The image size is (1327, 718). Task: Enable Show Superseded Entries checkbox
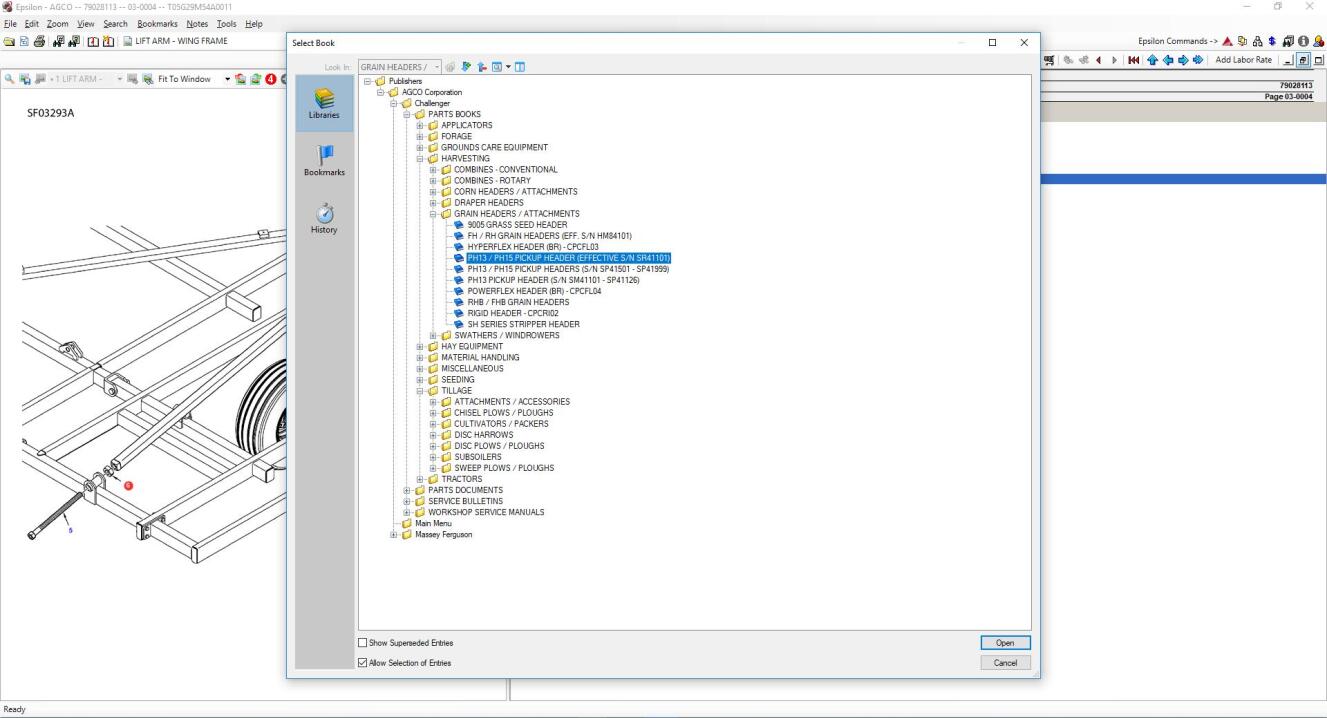tap(362, 643)
